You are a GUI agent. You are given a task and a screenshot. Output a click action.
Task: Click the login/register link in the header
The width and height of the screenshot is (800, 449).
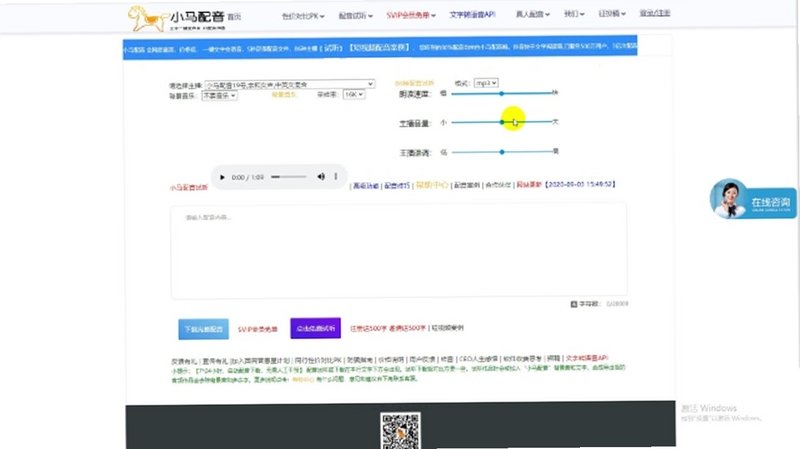(x=655, y=13)
